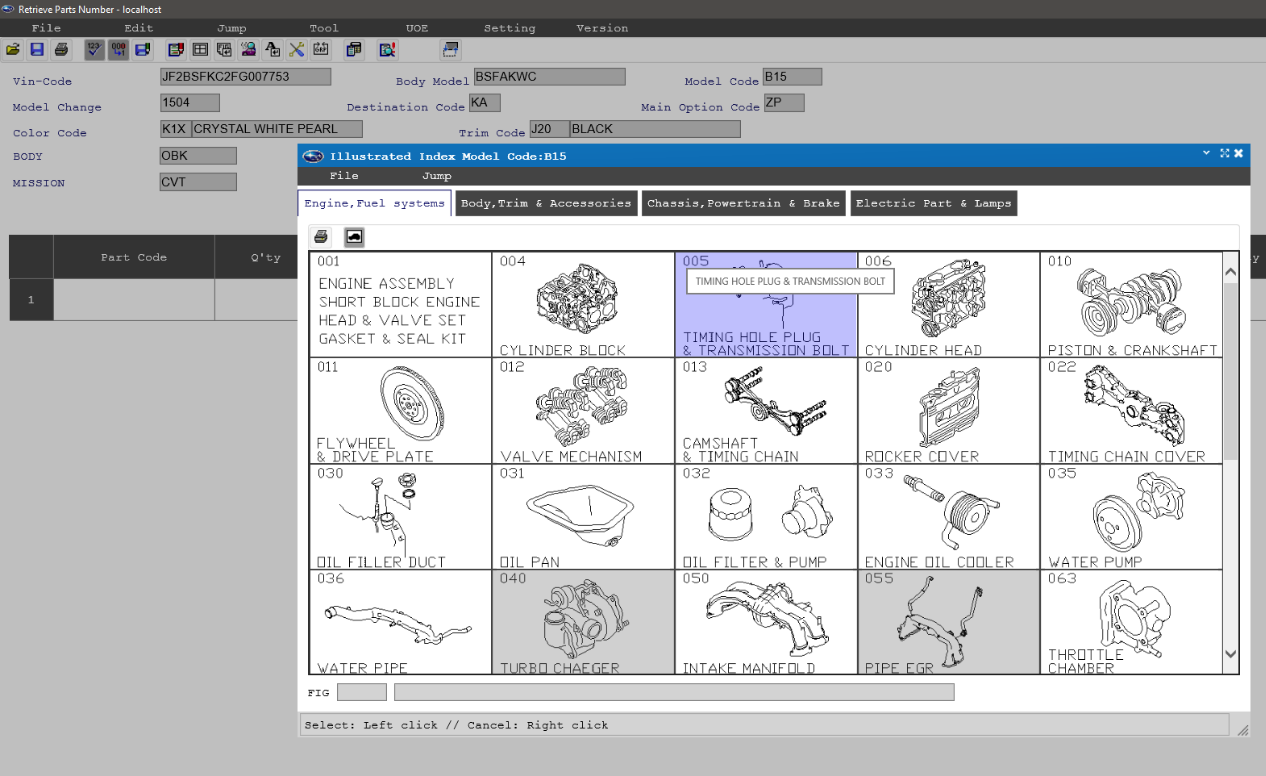Screen dimensions: 1266x776
Task: Select figure 032 Oil Filter & Pump
Action: click(766, 516)
